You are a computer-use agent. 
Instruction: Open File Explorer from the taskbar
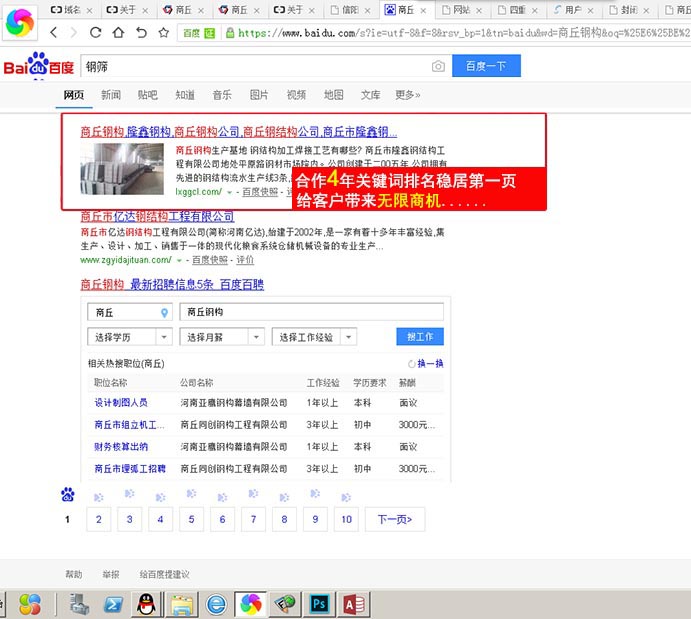tap(182, 604)
